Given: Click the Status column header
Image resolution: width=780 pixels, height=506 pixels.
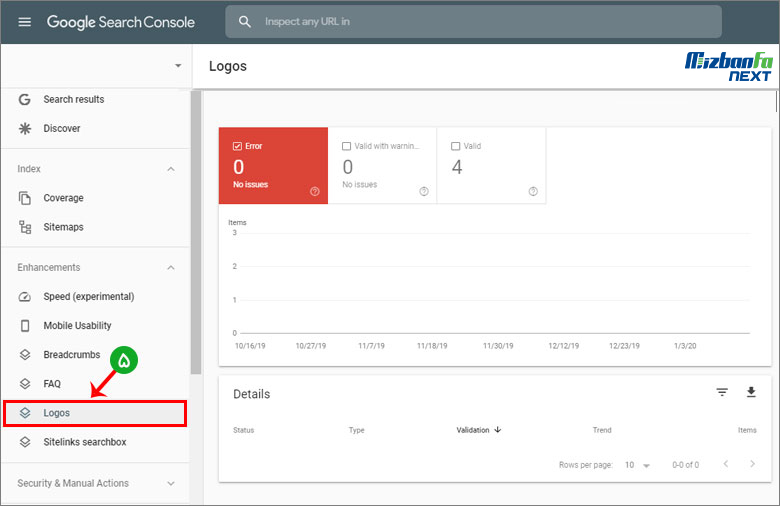Looking at the screenshot, I should (243, 430).
